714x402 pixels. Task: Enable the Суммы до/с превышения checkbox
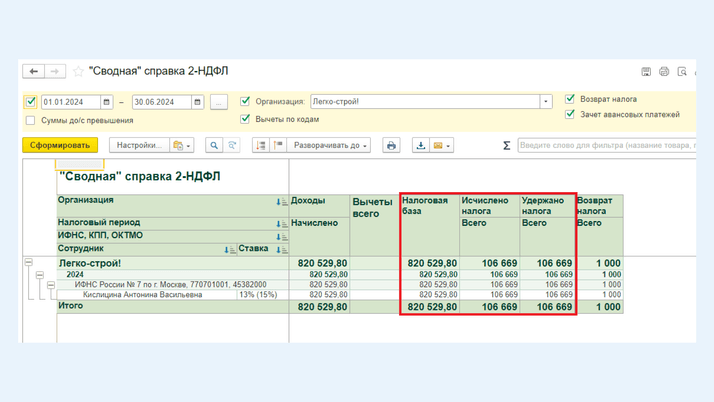(x=31, y=120)
